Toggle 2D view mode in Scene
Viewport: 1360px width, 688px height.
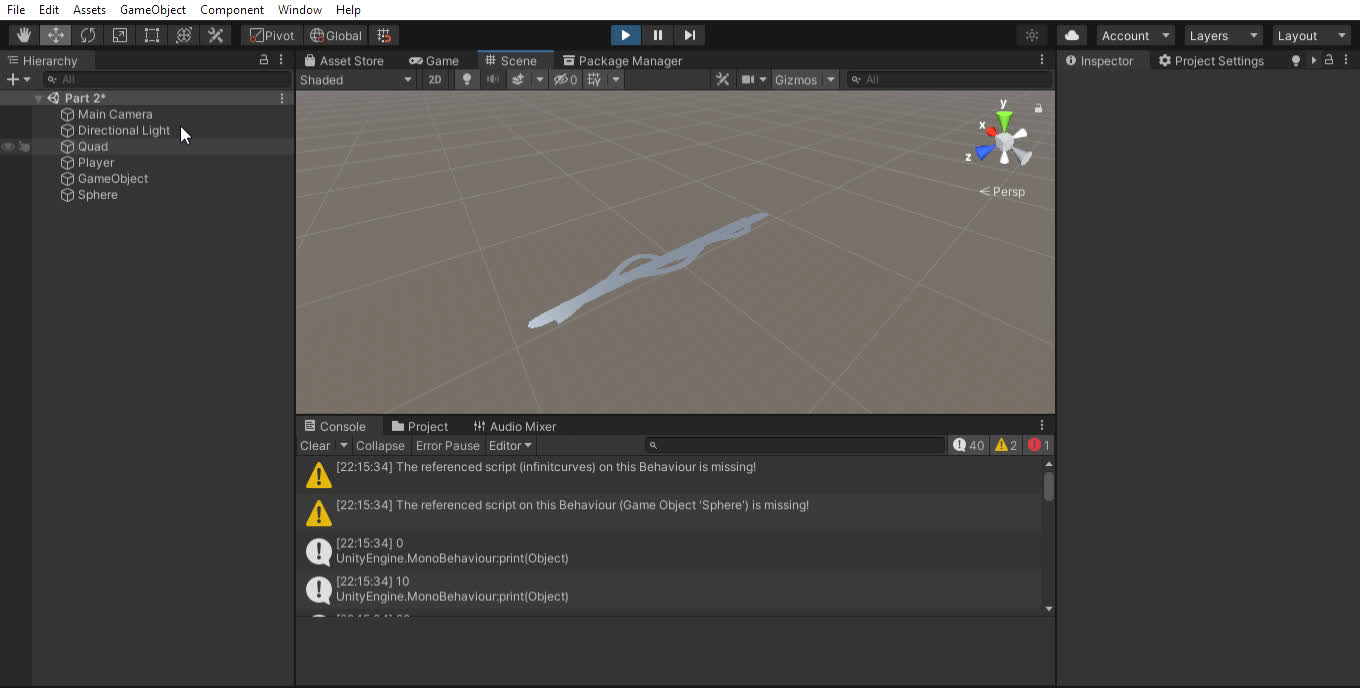click(x=434, y=80)
